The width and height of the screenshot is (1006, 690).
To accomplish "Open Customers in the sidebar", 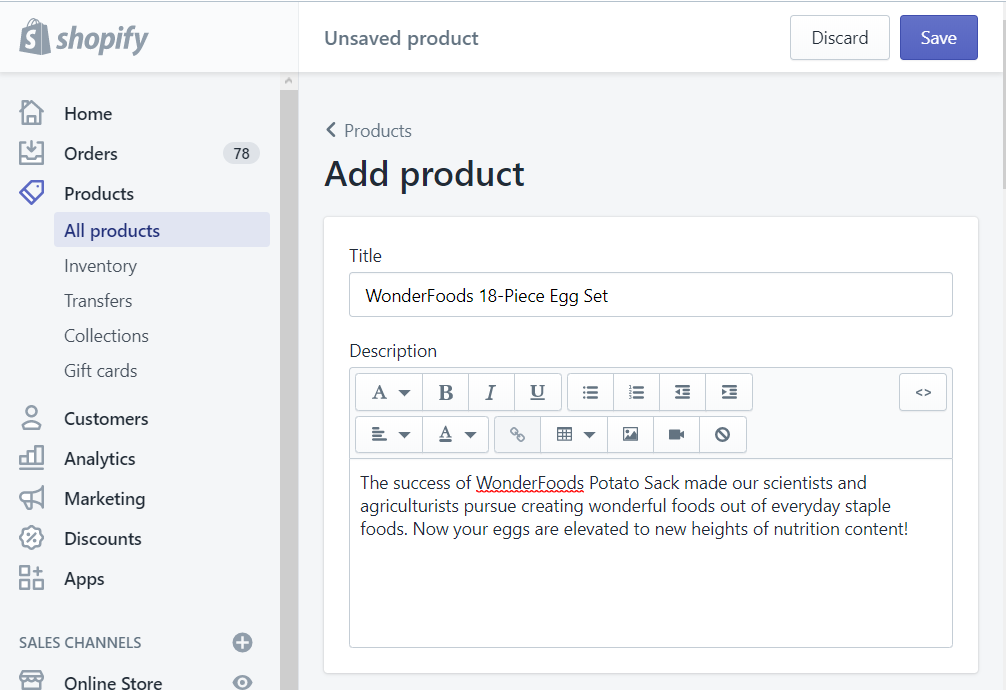I will coord(106,418).
